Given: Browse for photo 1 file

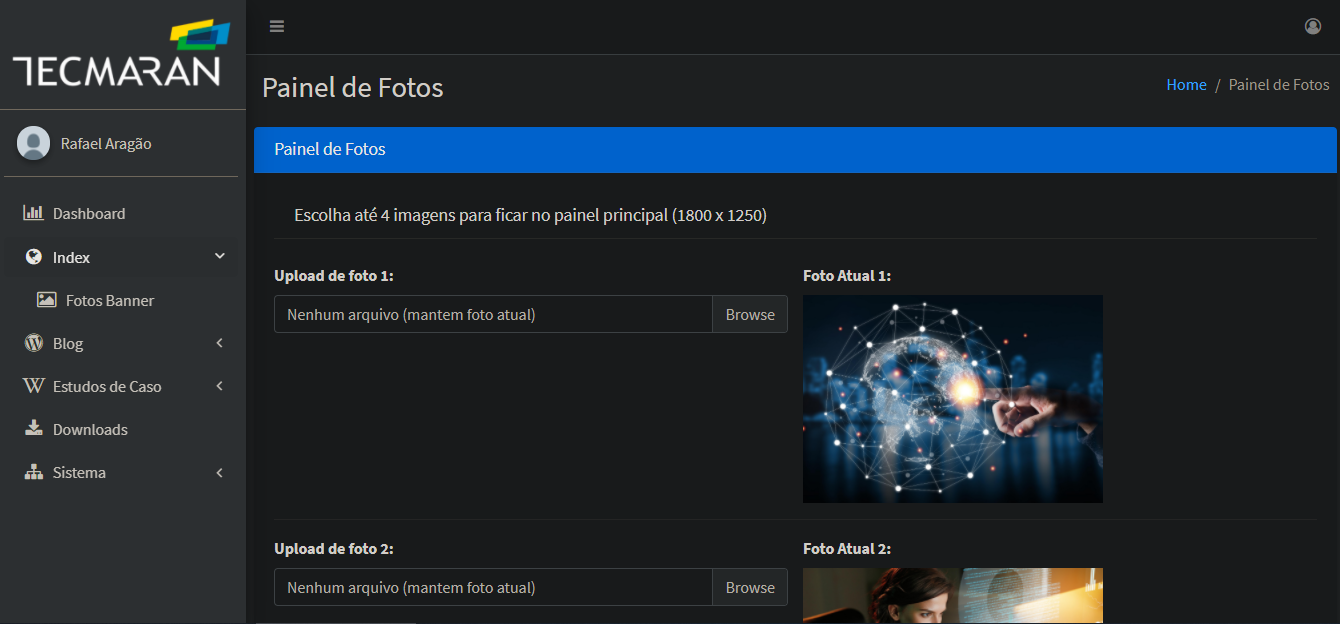Looking at the screenshot, I should (x=750, y=314).
